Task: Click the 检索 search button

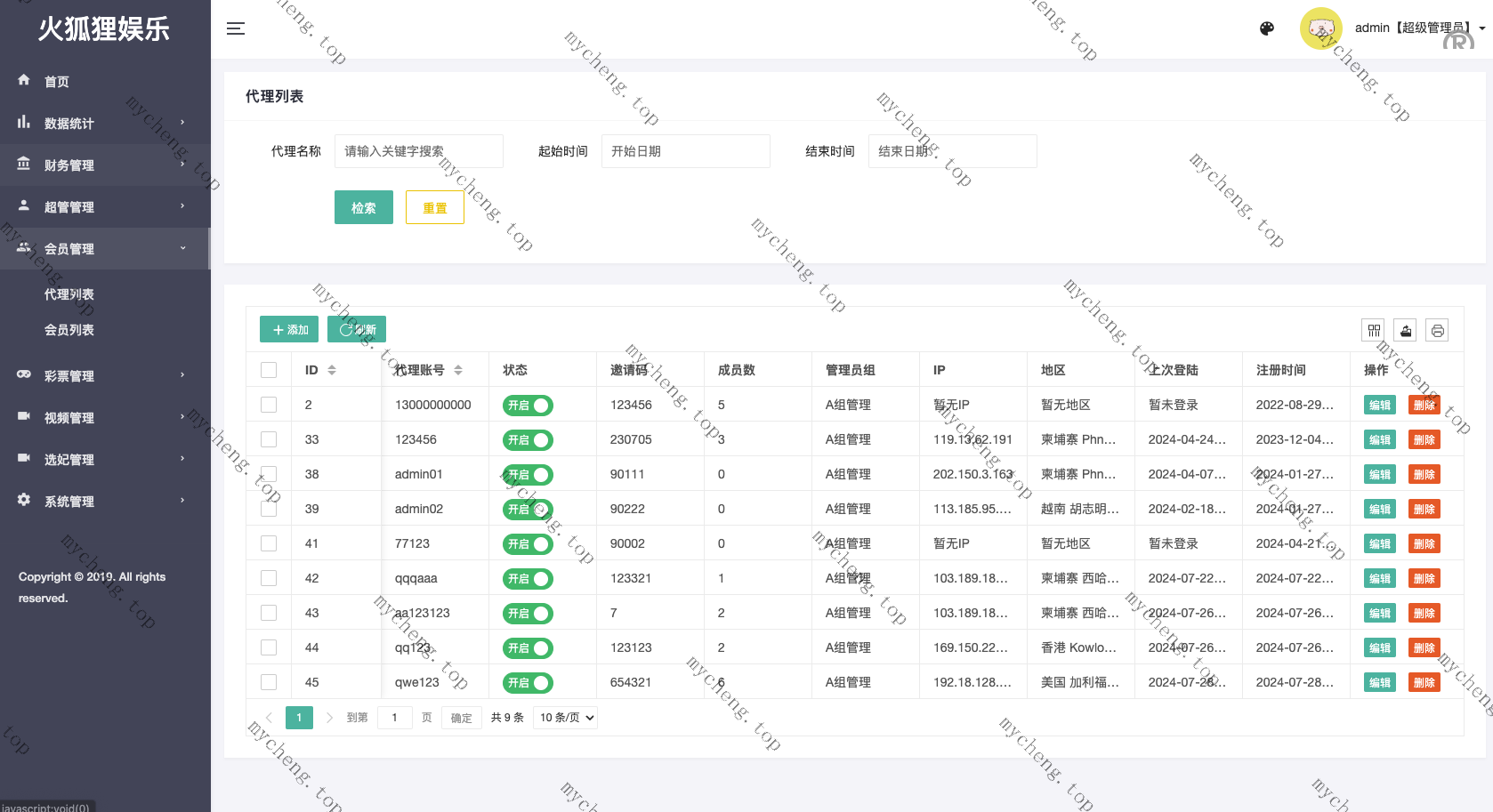Action: (364, 208)
